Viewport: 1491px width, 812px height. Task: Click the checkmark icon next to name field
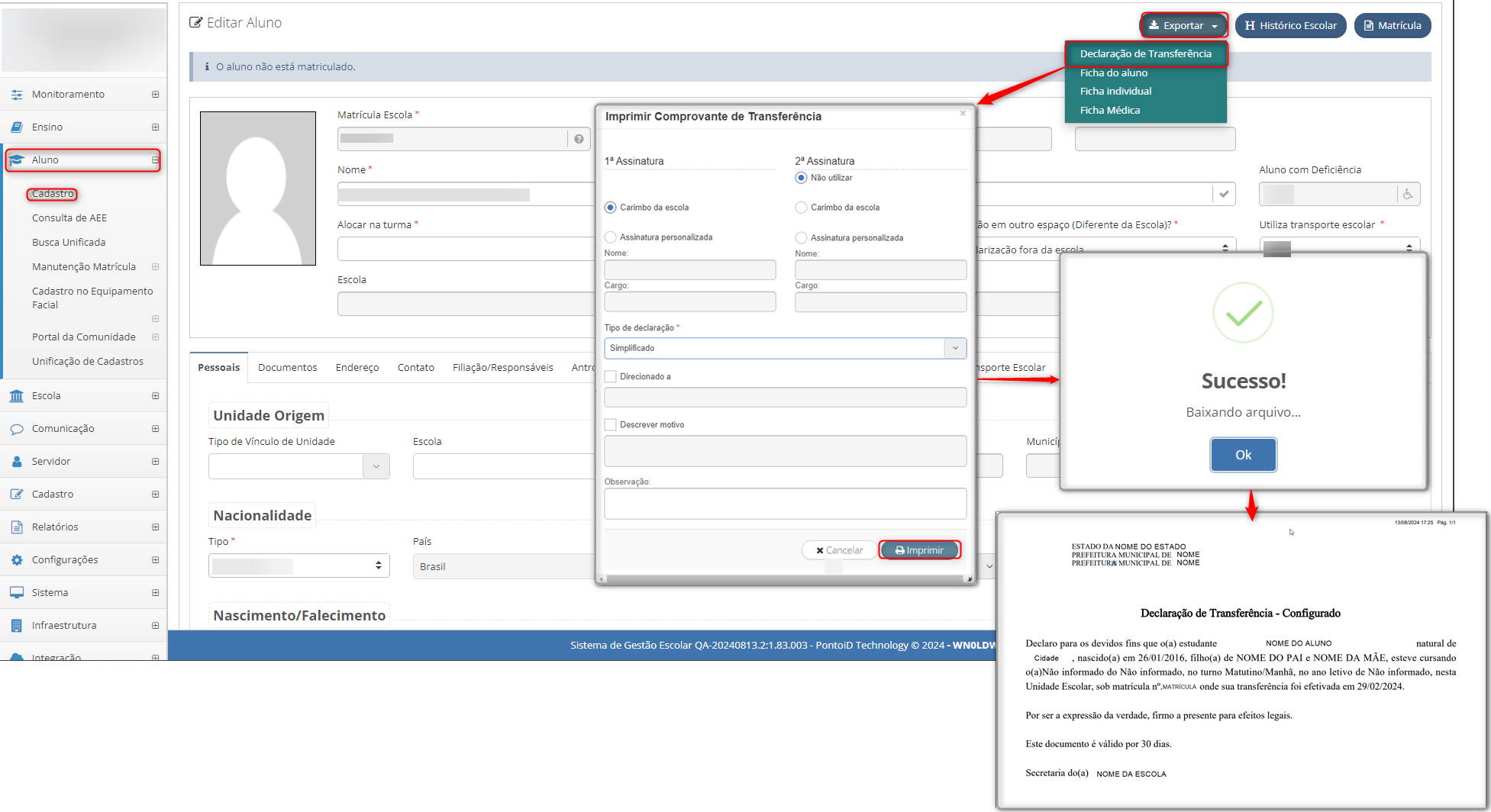click(x=1224, y=194)
